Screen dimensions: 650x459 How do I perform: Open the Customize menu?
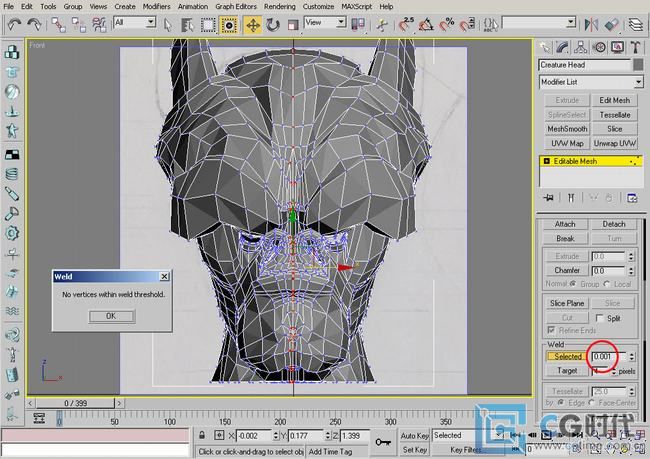point(318,6)
